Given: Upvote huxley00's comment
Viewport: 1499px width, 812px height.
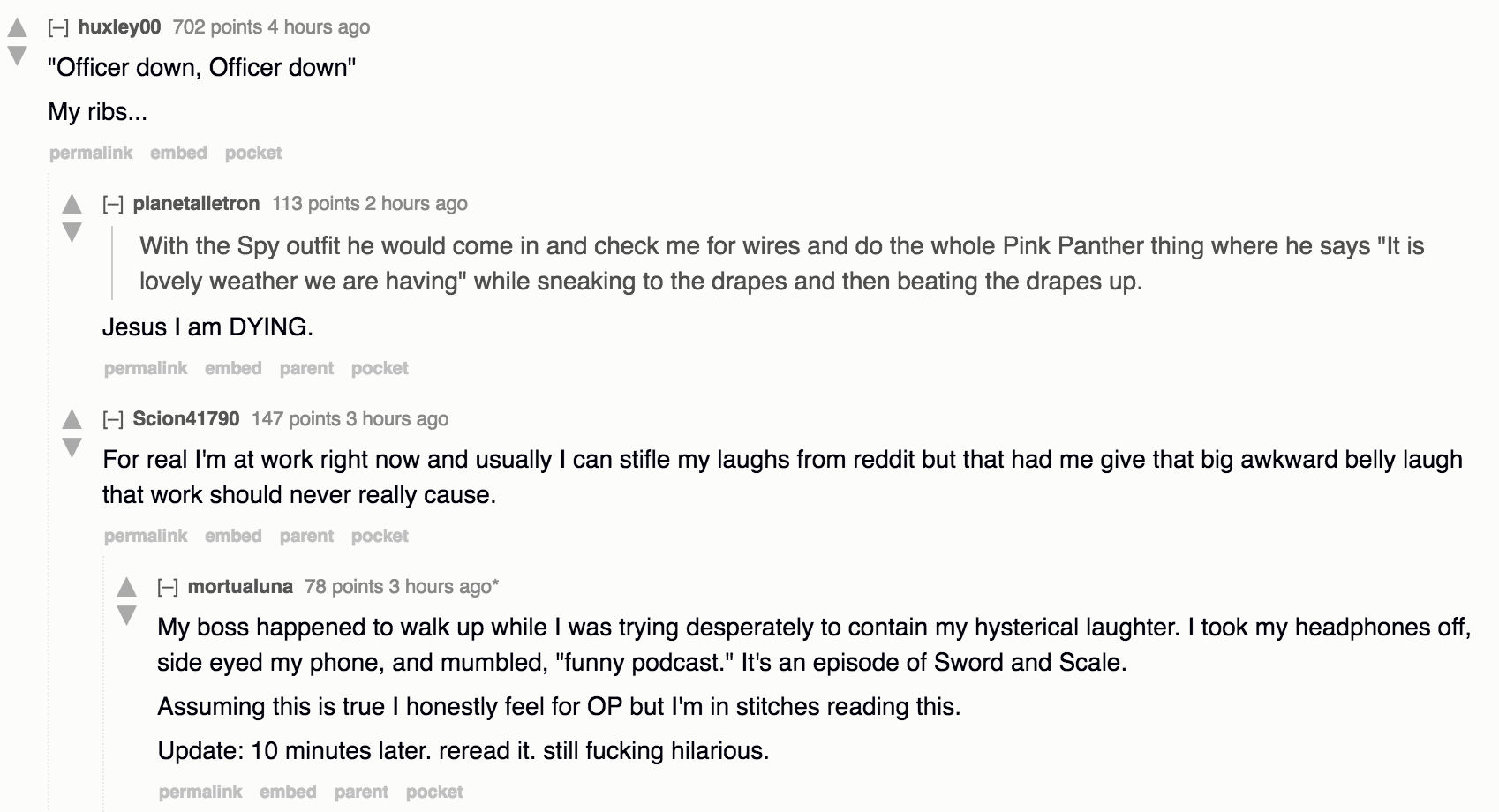Looking at the screenshot, I should click(17, 28).
